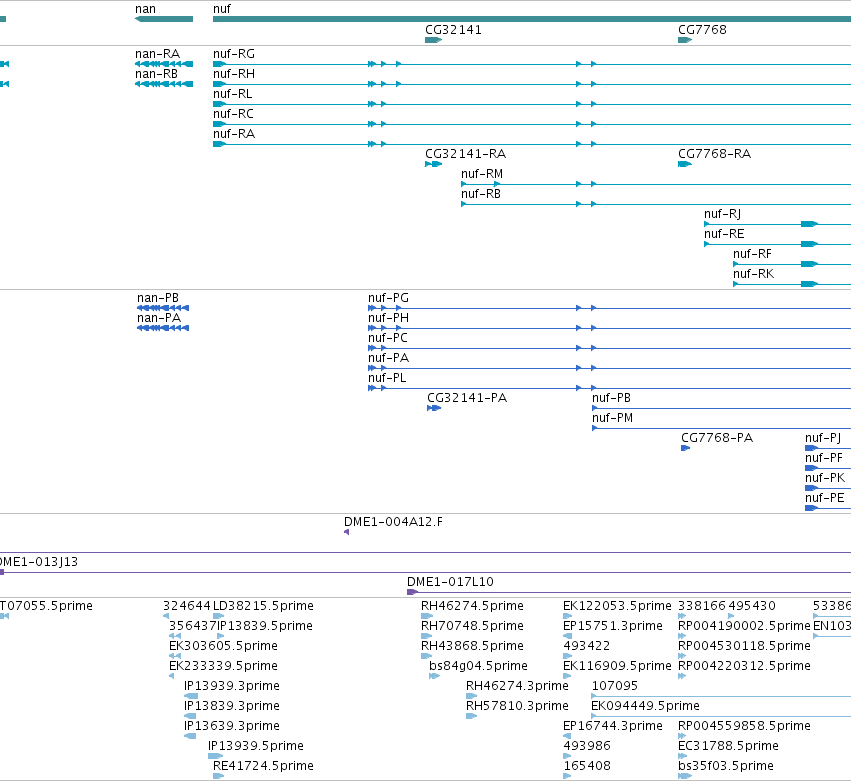Select EST IP13939.5prime

(x=256, y=746)
